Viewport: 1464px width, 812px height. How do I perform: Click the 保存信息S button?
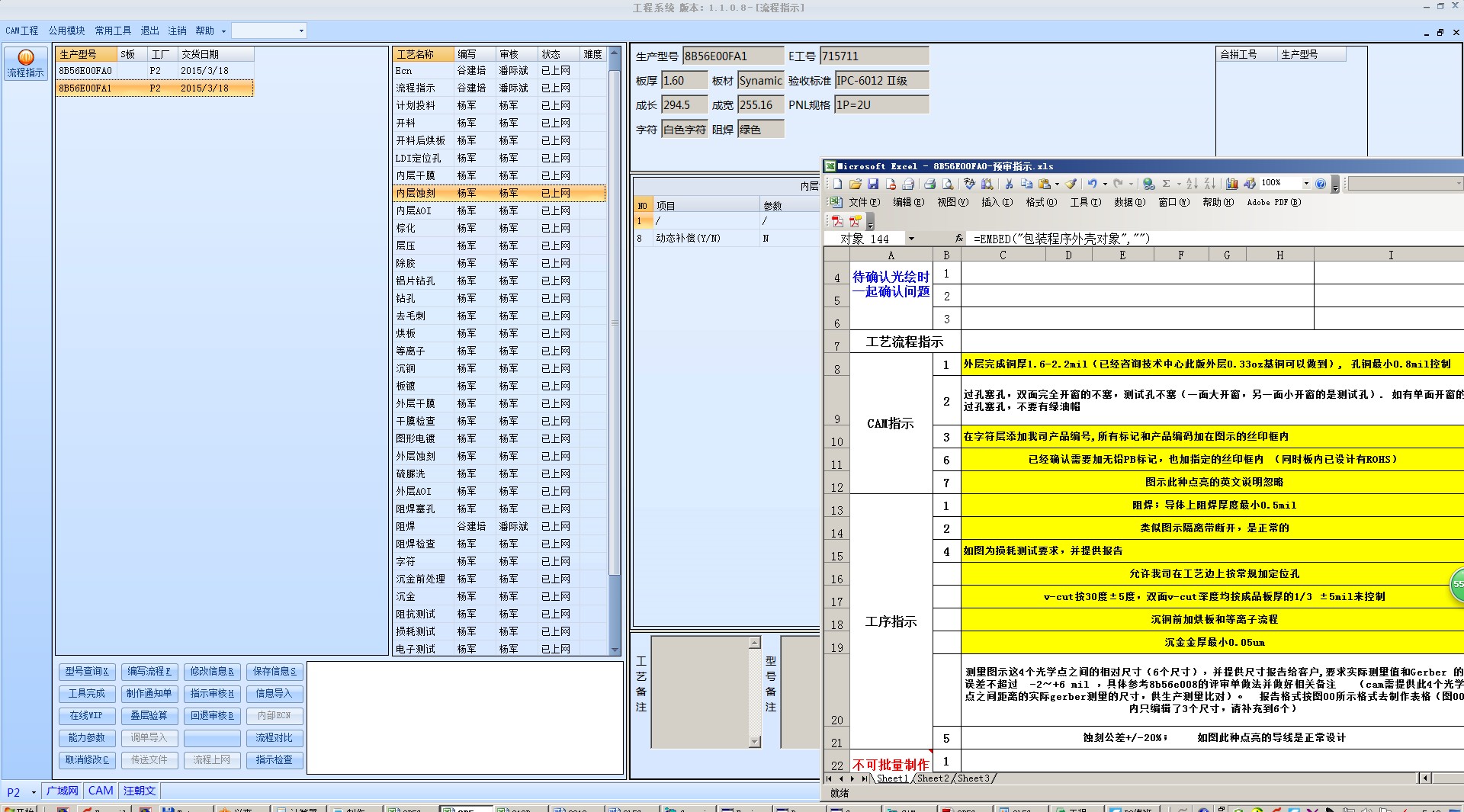[274, 672]
